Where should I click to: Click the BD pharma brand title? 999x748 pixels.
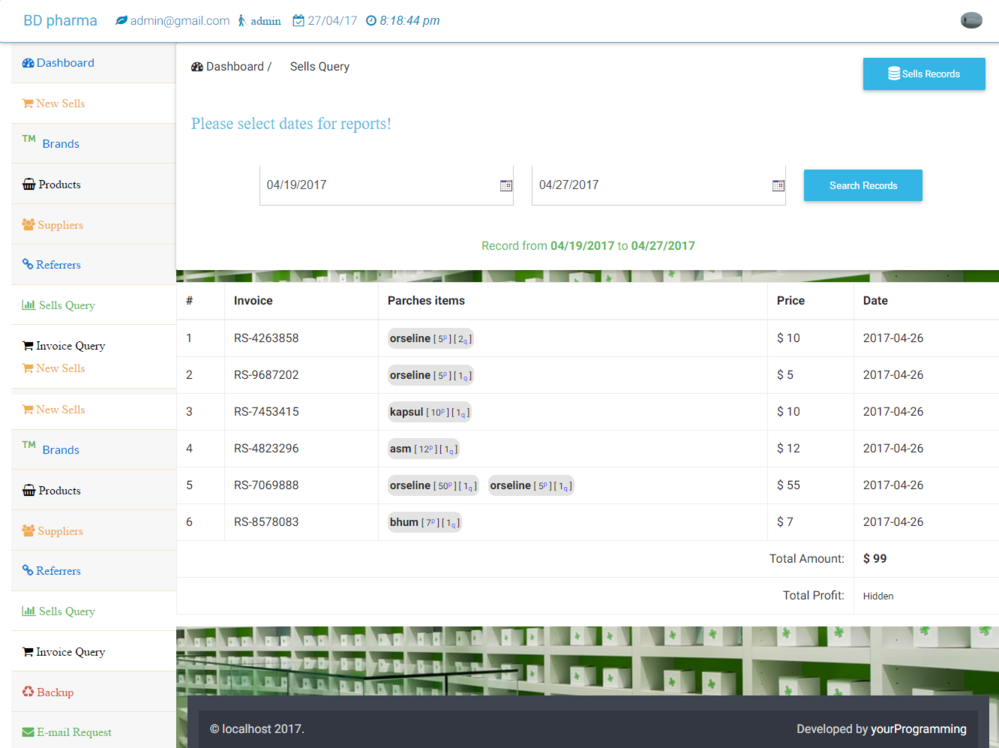[x=60, y=21]
